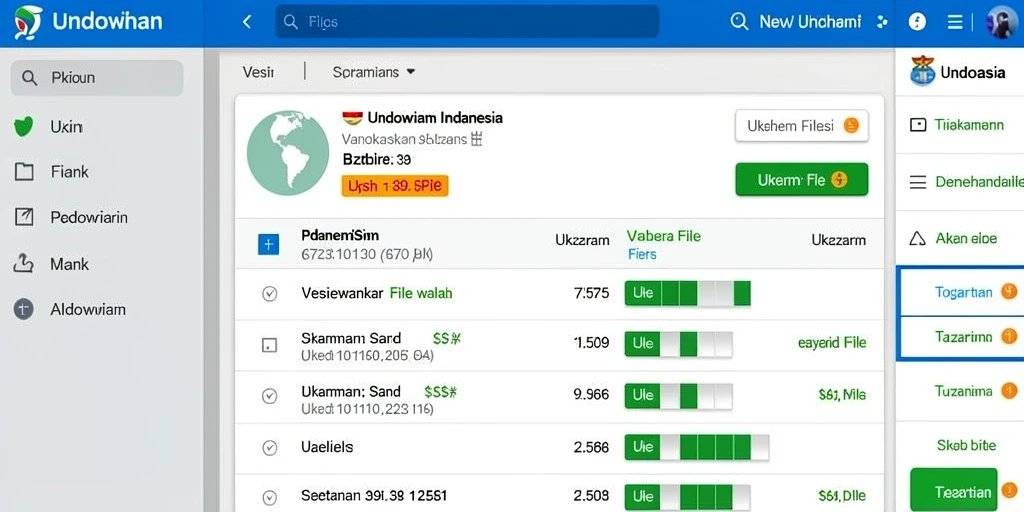Click the green Ukerm Fle button
Viewport: 1024px width, 512px height.
tap(802, 180)
